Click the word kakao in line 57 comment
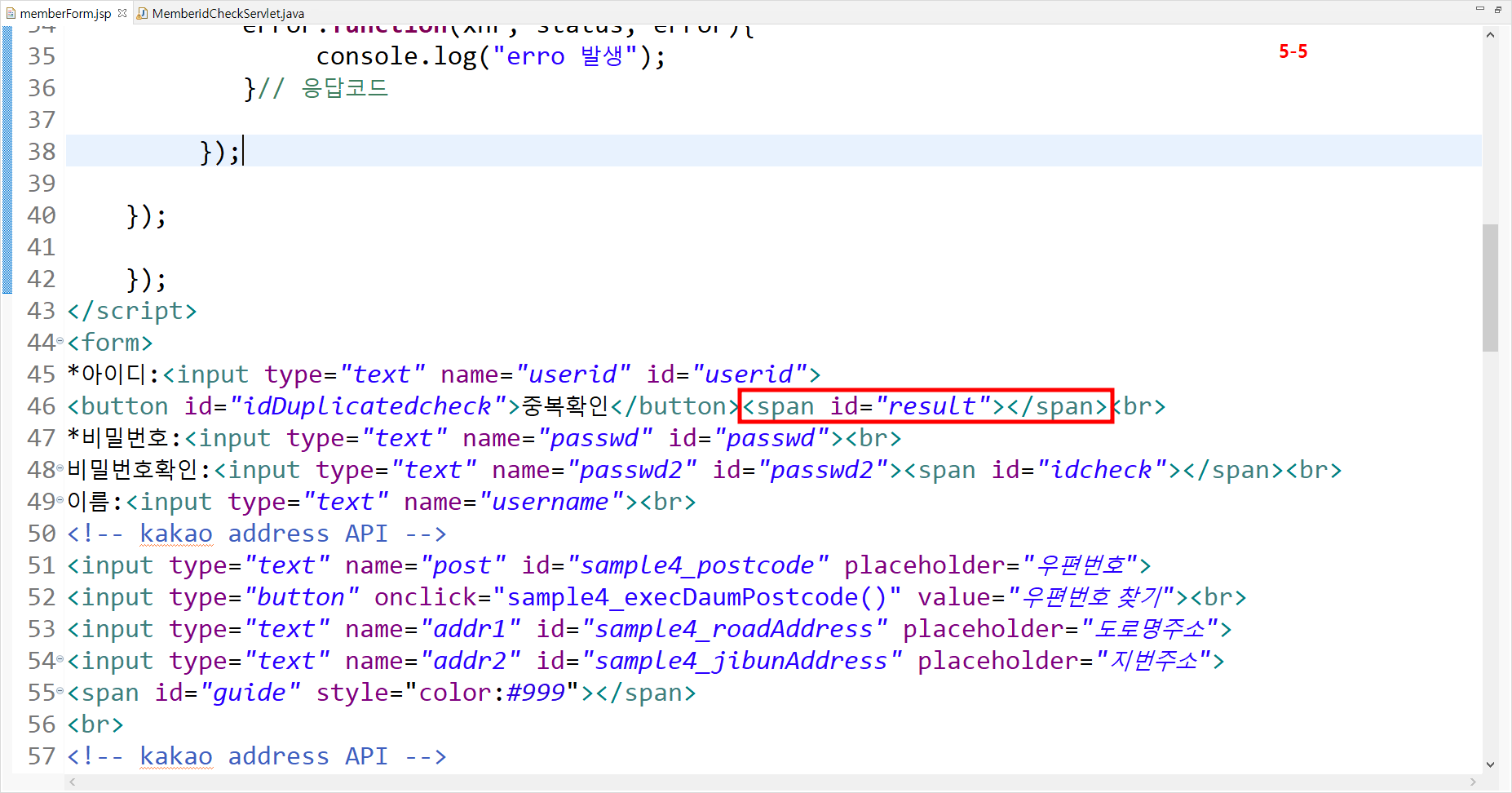This screenshot has width=1512, height=793. [176, 756]
